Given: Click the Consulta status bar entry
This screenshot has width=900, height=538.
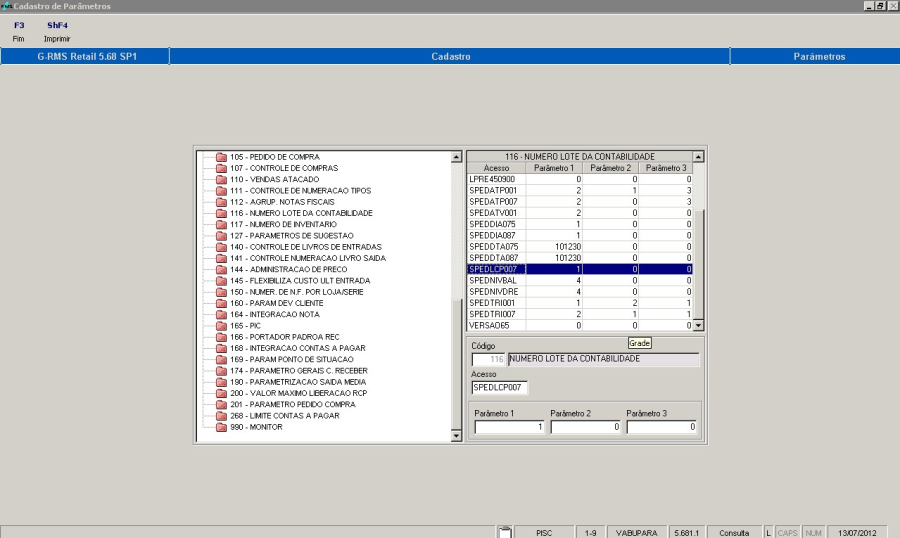Looking at the screenshot, I should tap(734, 533).
